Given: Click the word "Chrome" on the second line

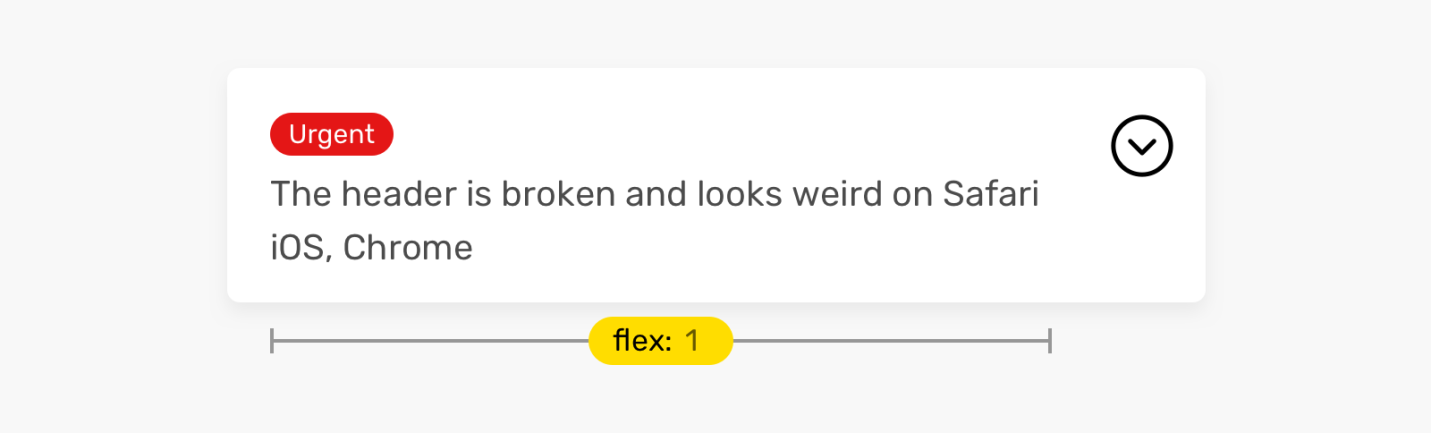Looking at the screenshot, I should (x=407, y=248).
